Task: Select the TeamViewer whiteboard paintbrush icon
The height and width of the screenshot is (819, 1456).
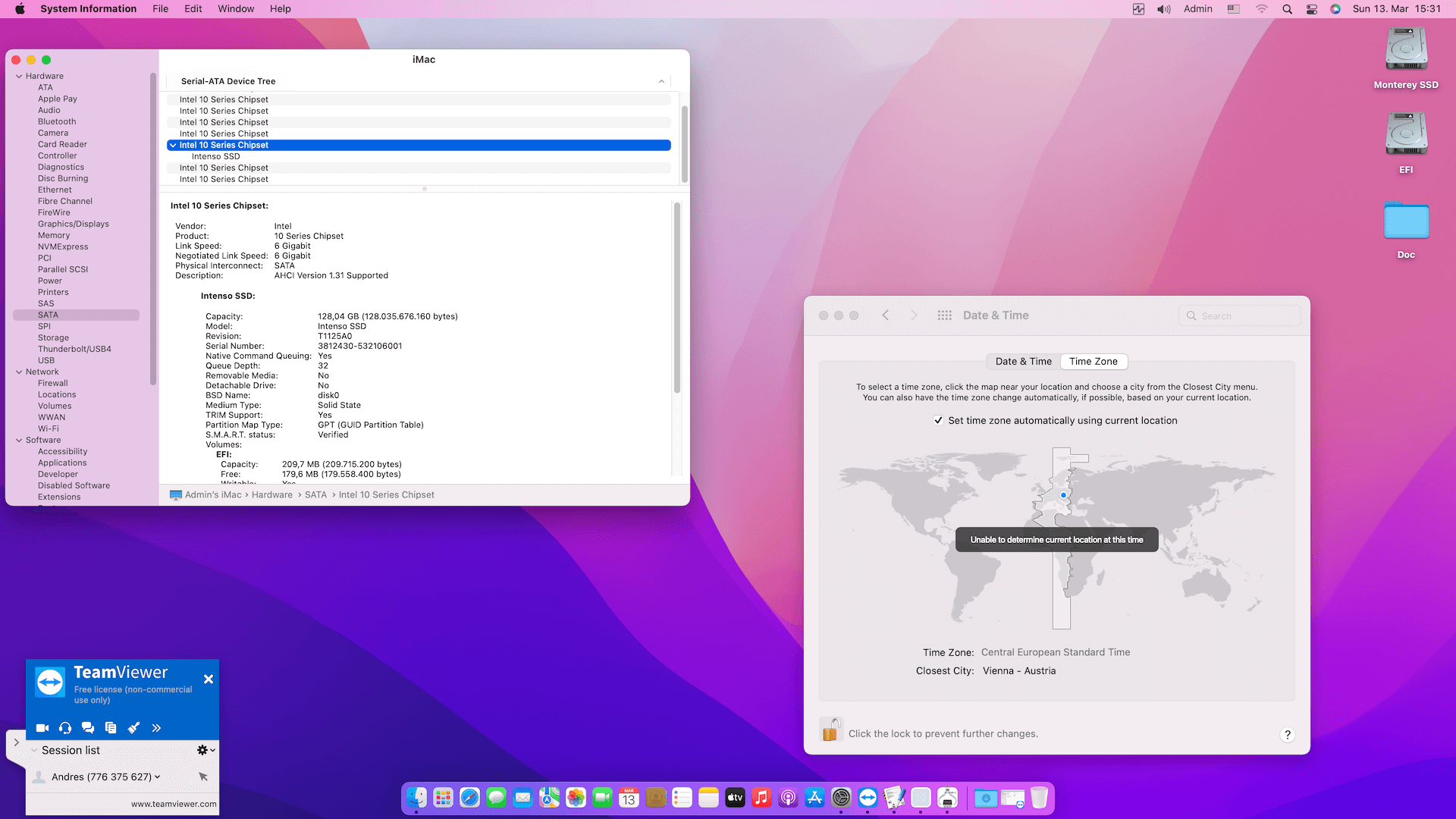Action: [x=134, y=727]
